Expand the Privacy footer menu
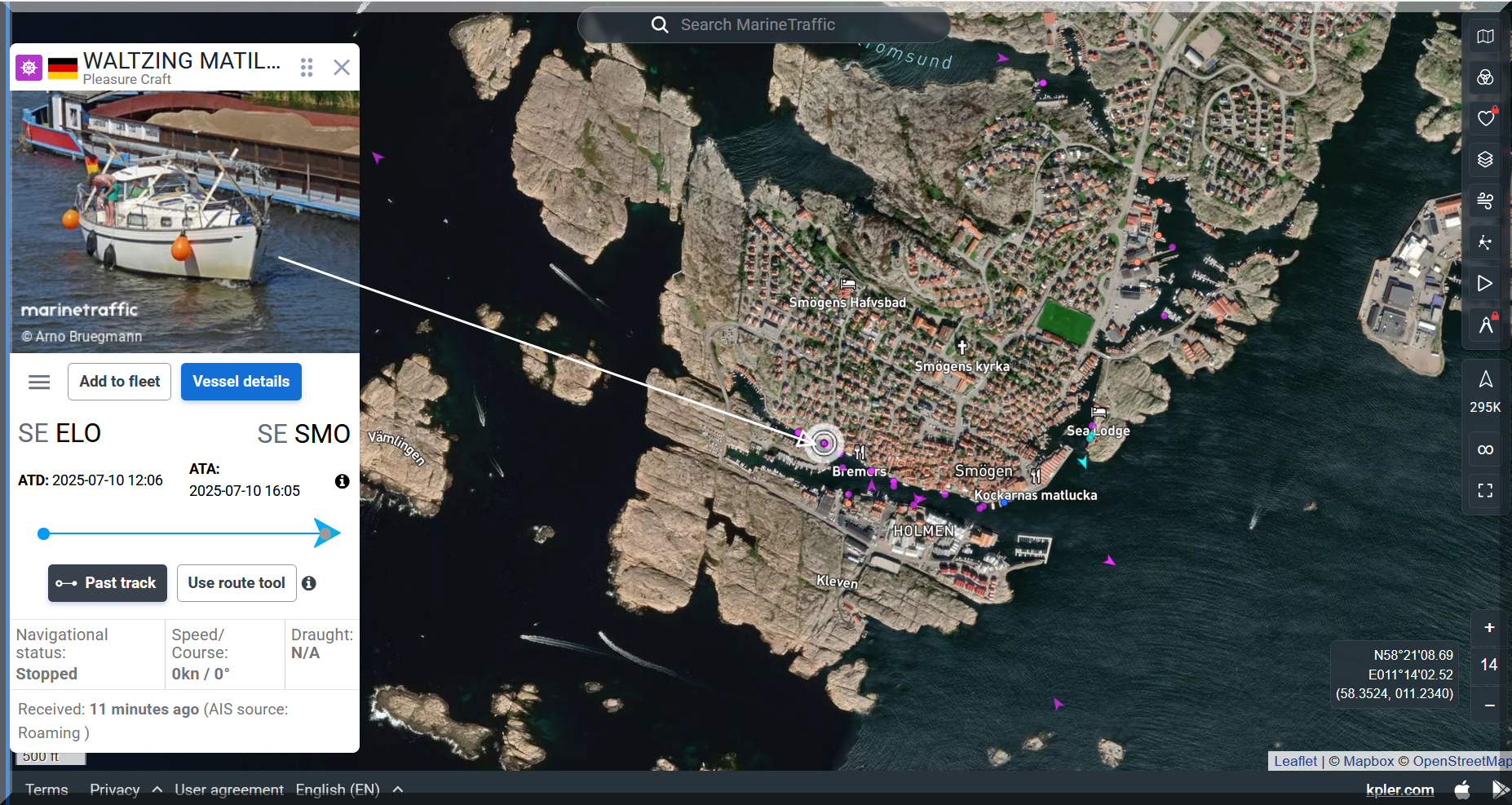The height and width of the screenshot is (805, 1512). (x=126, y=790)
